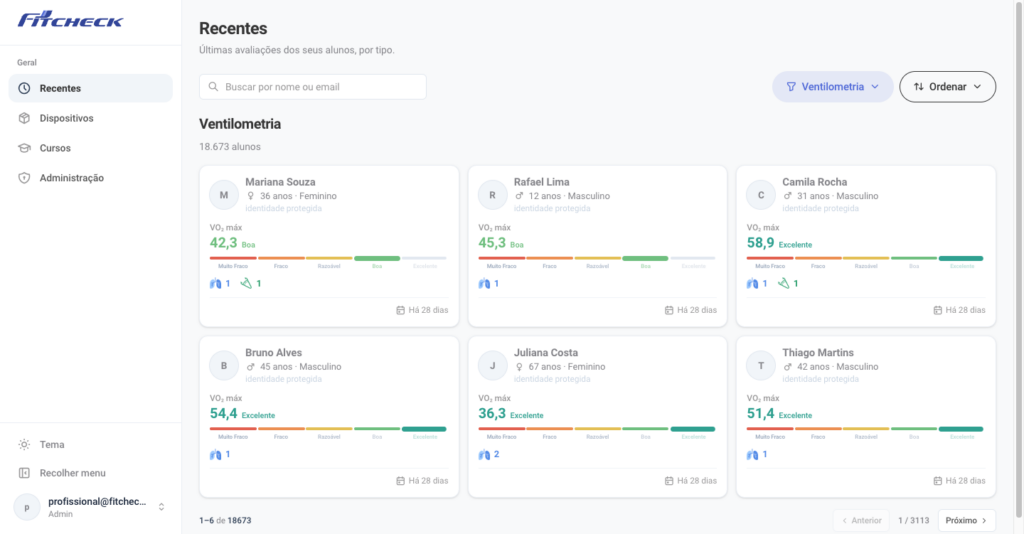Click Rafael Lima's avatar circle R
This screenshot has height=534, width=1024.
[492, 195]
